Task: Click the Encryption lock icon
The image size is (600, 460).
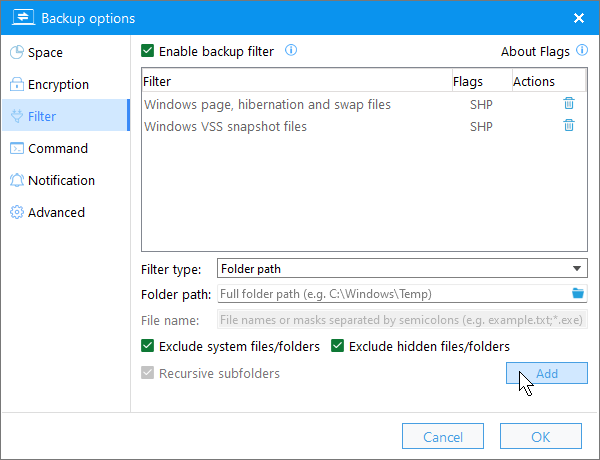Action: pyautogui.click(x=16, y=84)
